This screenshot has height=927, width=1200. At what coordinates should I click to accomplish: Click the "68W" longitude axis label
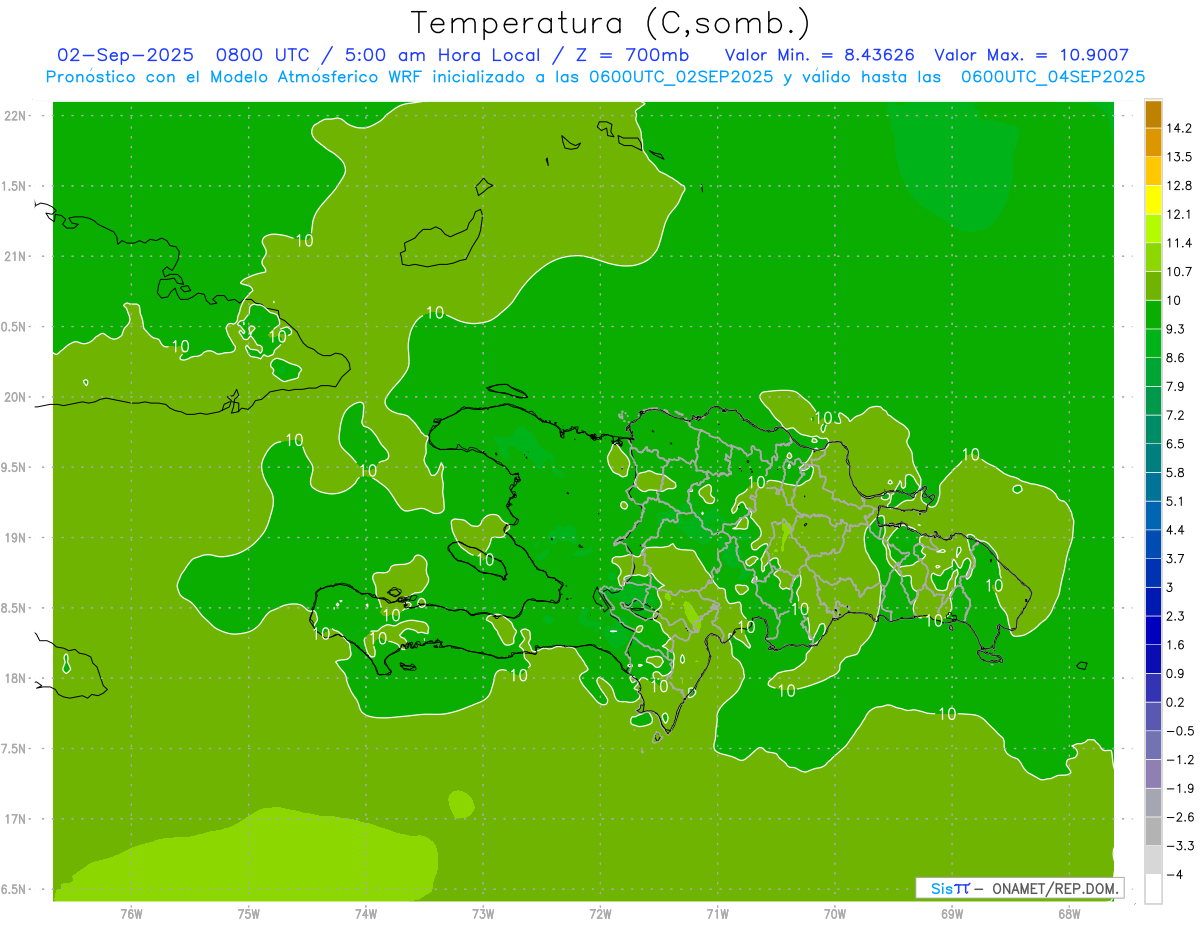point(1069,914)
